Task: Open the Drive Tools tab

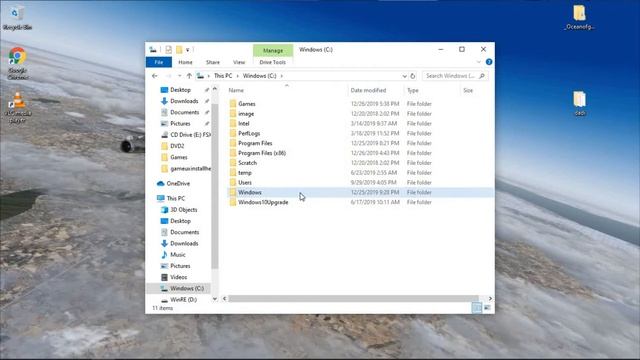Action: [x=273, y=62]
